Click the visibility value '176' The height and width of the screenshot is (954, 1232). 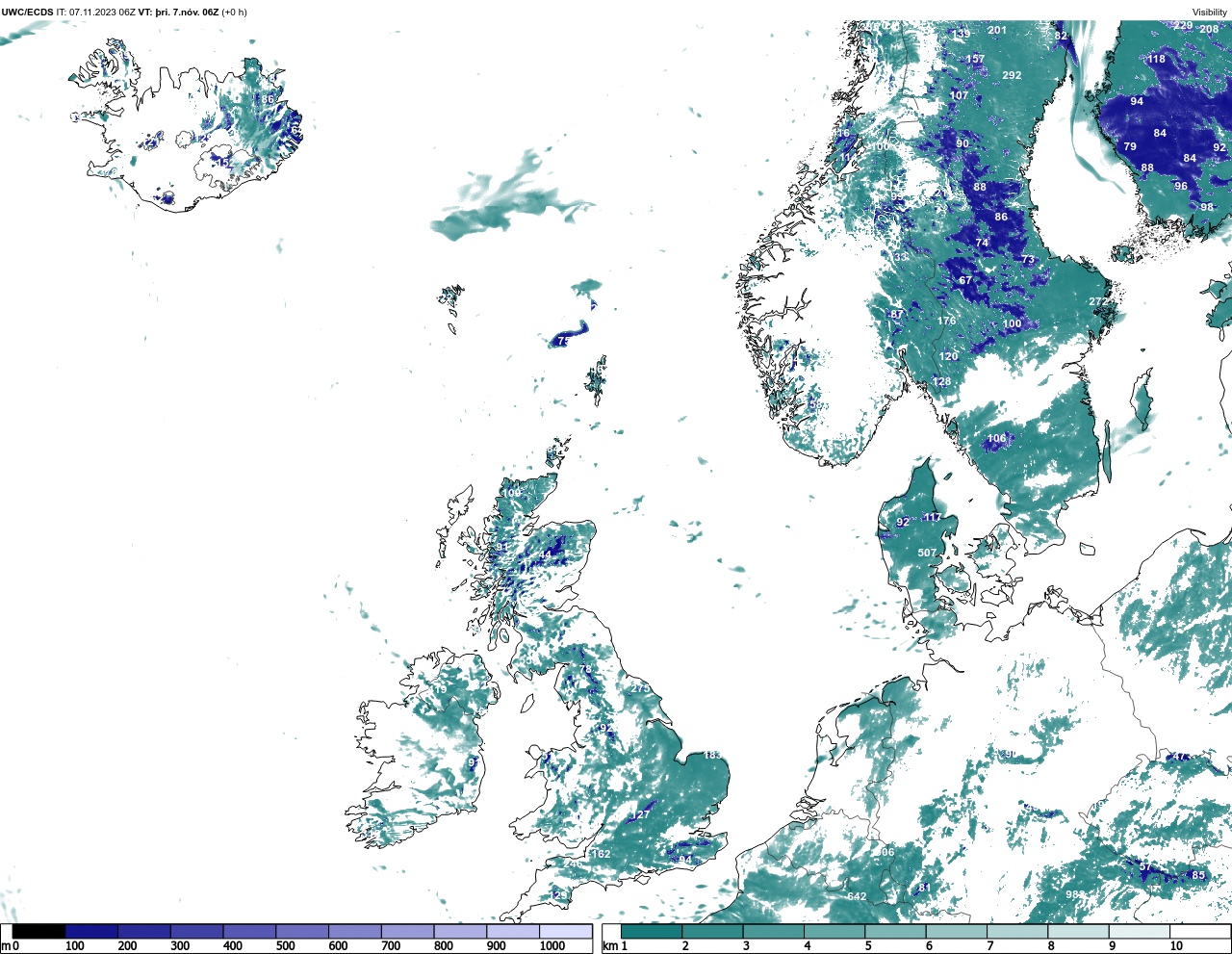pyautogui.click(x=947, y=321)
